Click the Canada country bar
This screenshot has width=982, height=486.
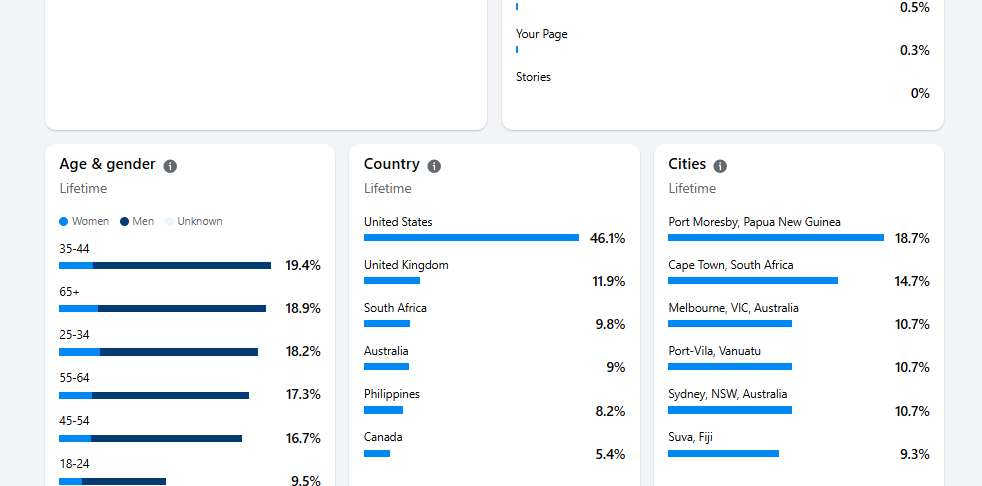377,454
